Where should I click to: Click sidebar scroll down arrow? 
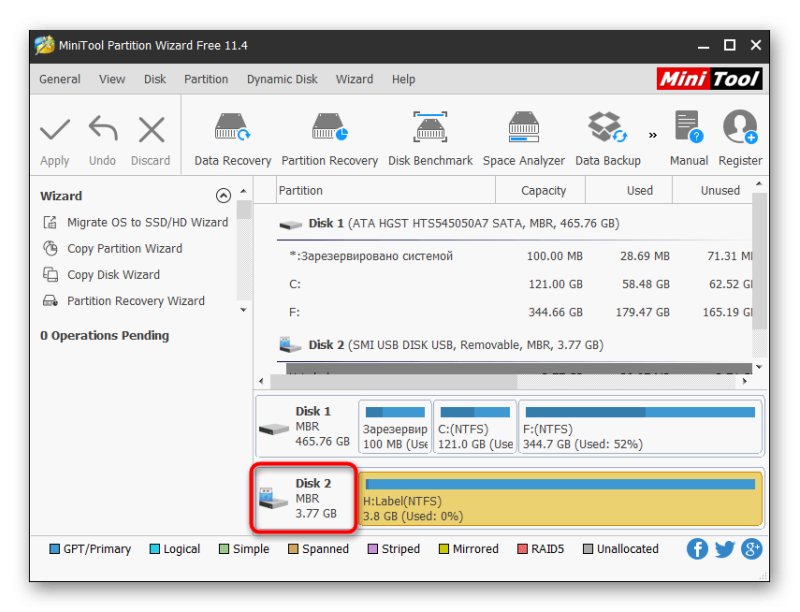[x=243, y=310]
